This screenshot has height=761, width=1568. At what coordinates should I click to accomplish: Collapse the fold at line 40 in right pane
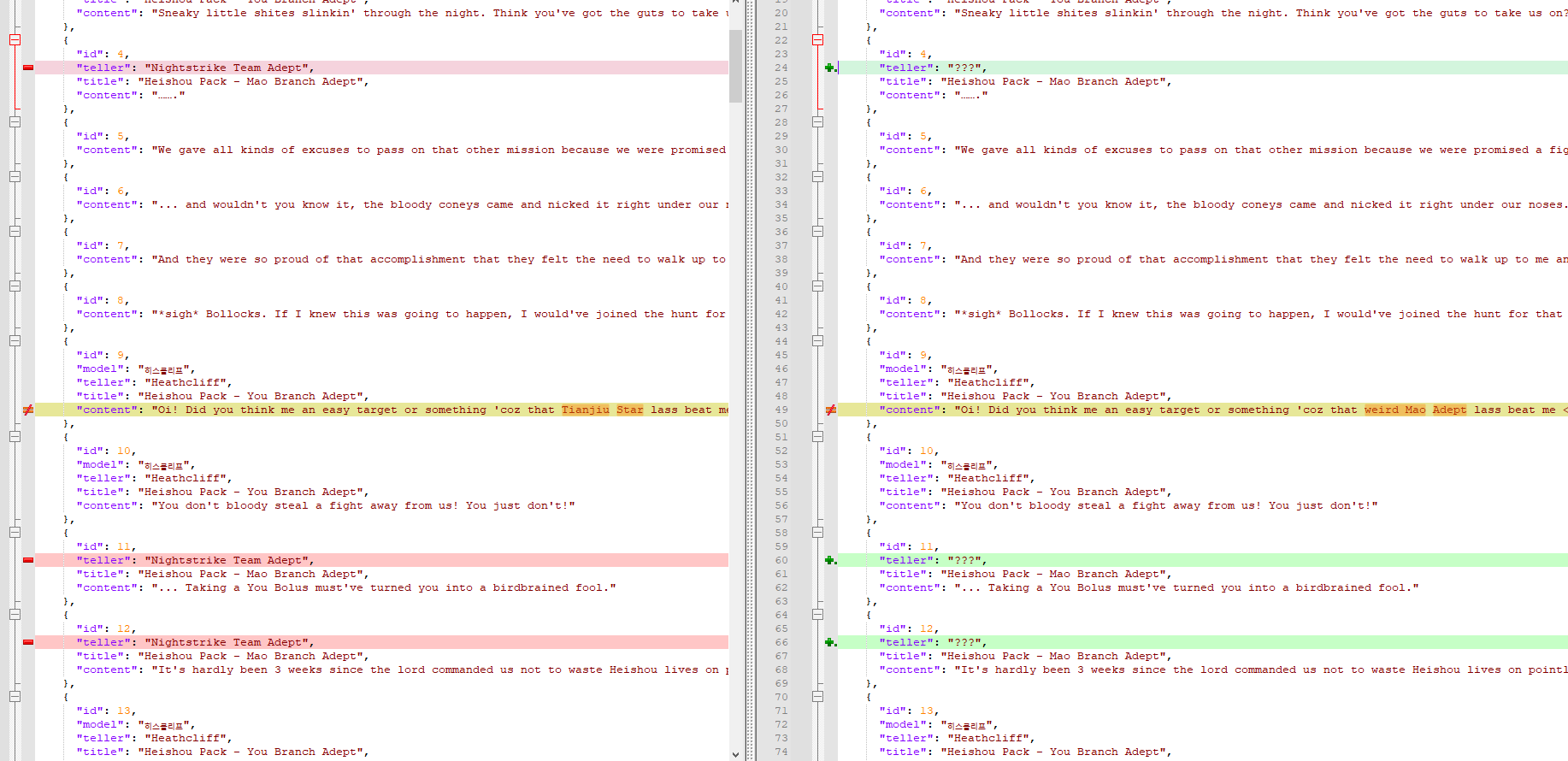(817, 286)
